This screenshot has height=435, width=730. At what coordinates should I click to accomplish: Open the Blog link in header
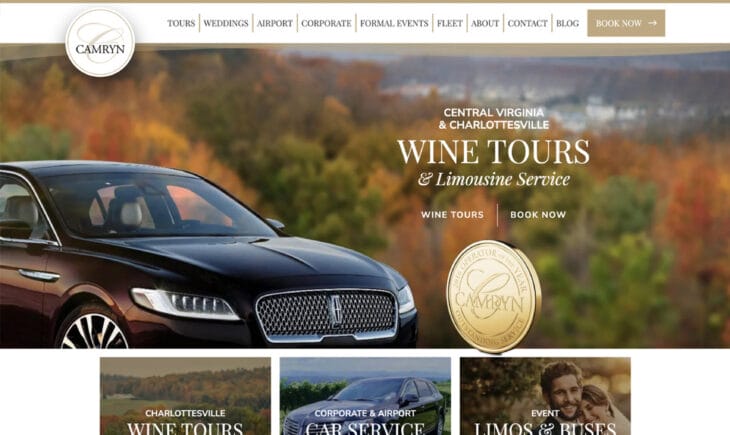(568, 23)
